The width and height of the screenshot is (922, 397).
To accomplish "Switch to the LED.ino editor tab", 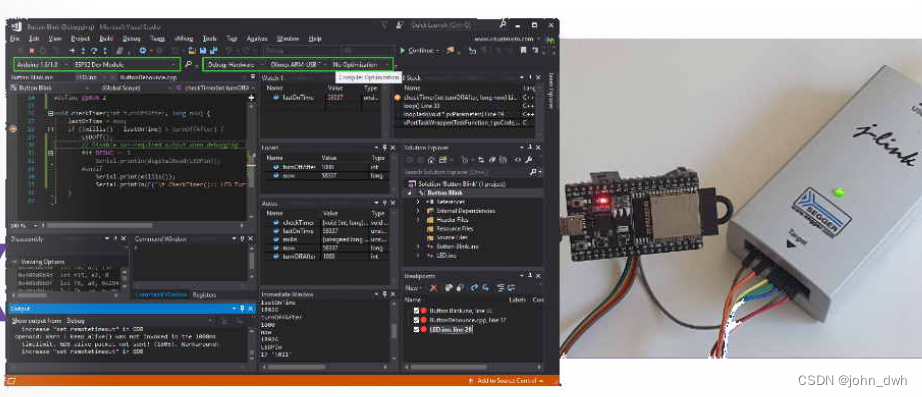I will 86,77.
